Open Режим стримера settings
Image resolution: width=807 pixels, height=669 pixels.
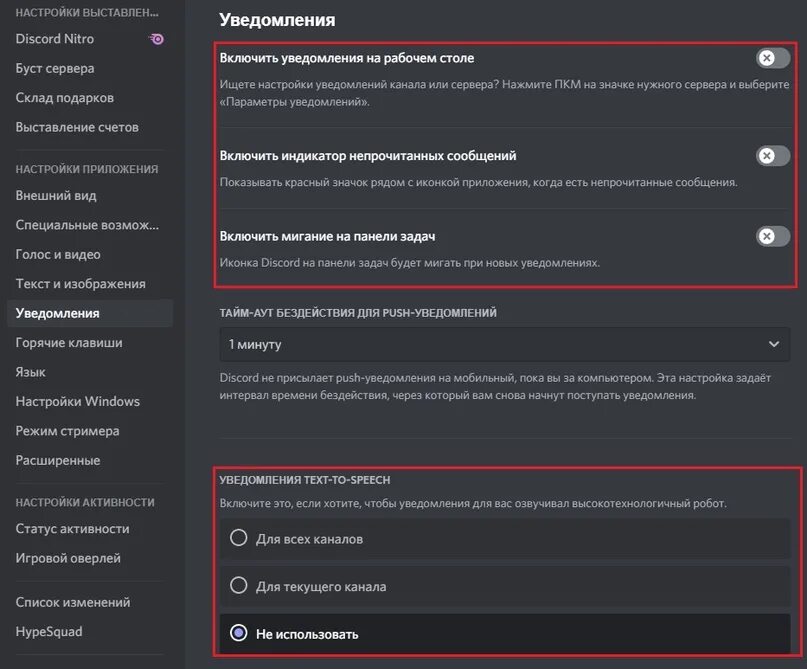coord(67,431)
